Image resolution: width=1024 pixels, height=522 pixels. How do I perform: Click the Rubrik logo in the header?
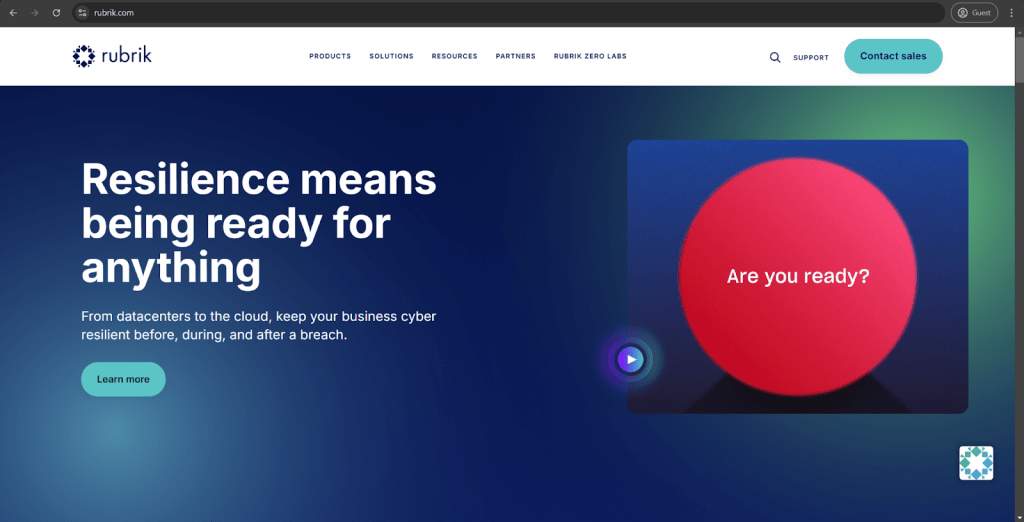112,56
